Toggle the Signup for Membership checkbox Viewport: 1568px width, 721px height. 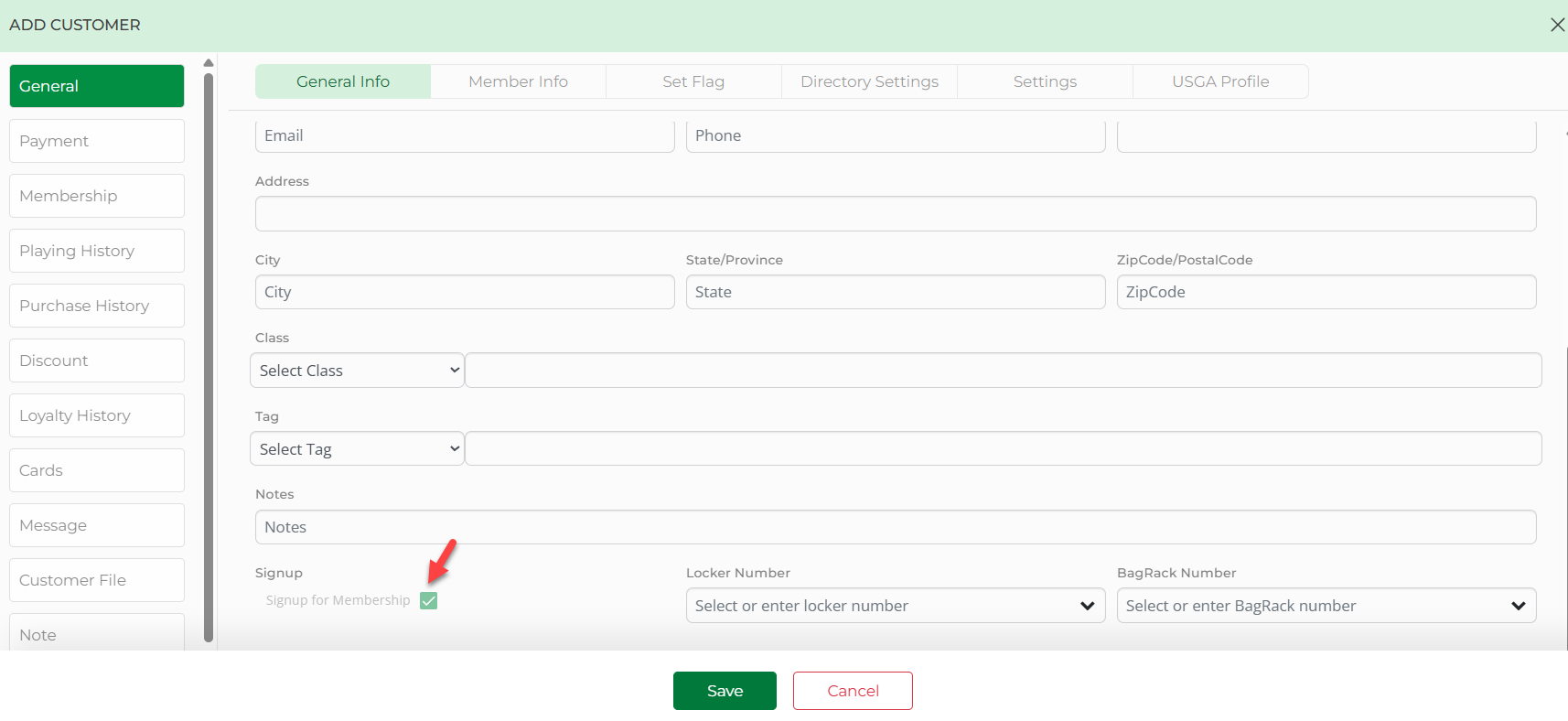428,600
